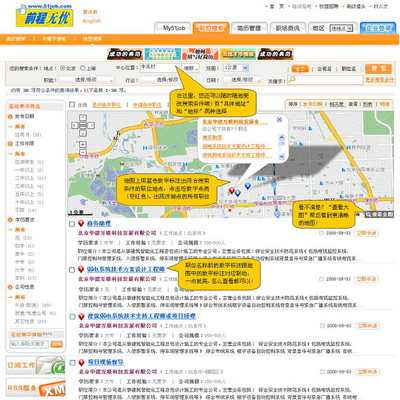Pan the map up with the arrow
Image resolution: width=400 pixels, height=400 pixels.
pos(83,117)
